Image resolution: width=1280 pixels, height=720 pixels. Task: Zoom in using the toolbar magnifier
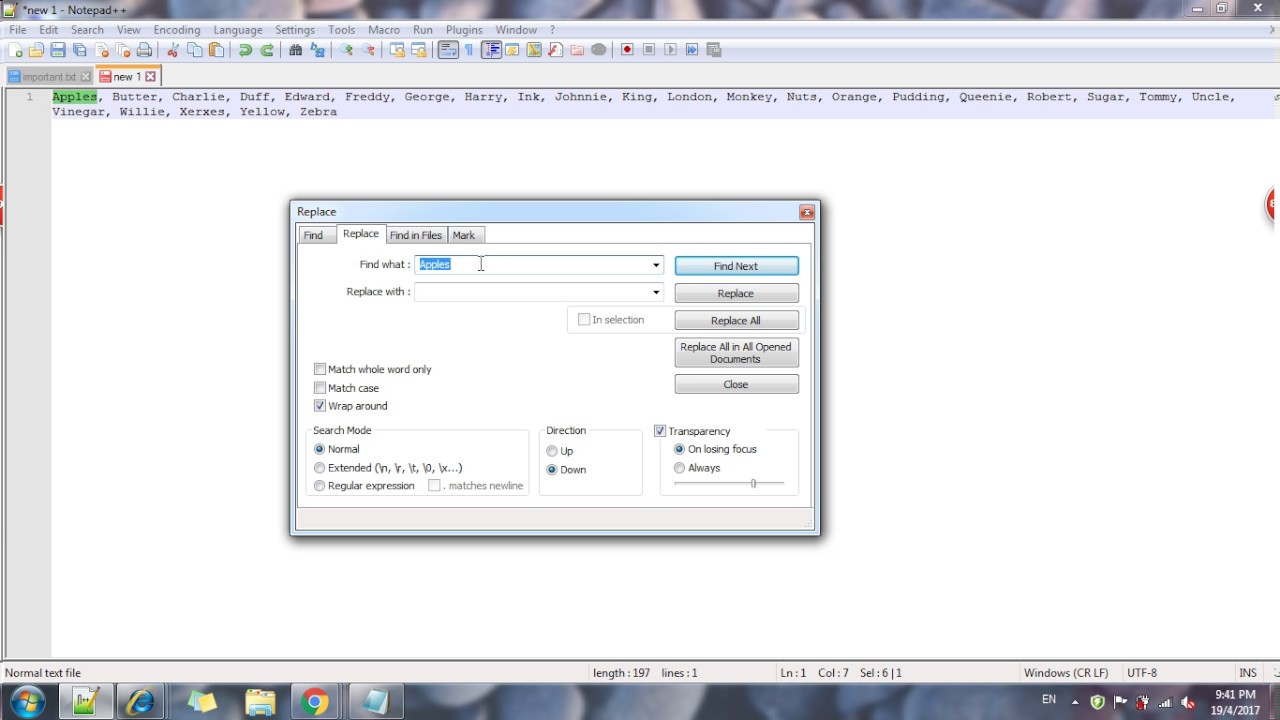click(x=347, y=50)
